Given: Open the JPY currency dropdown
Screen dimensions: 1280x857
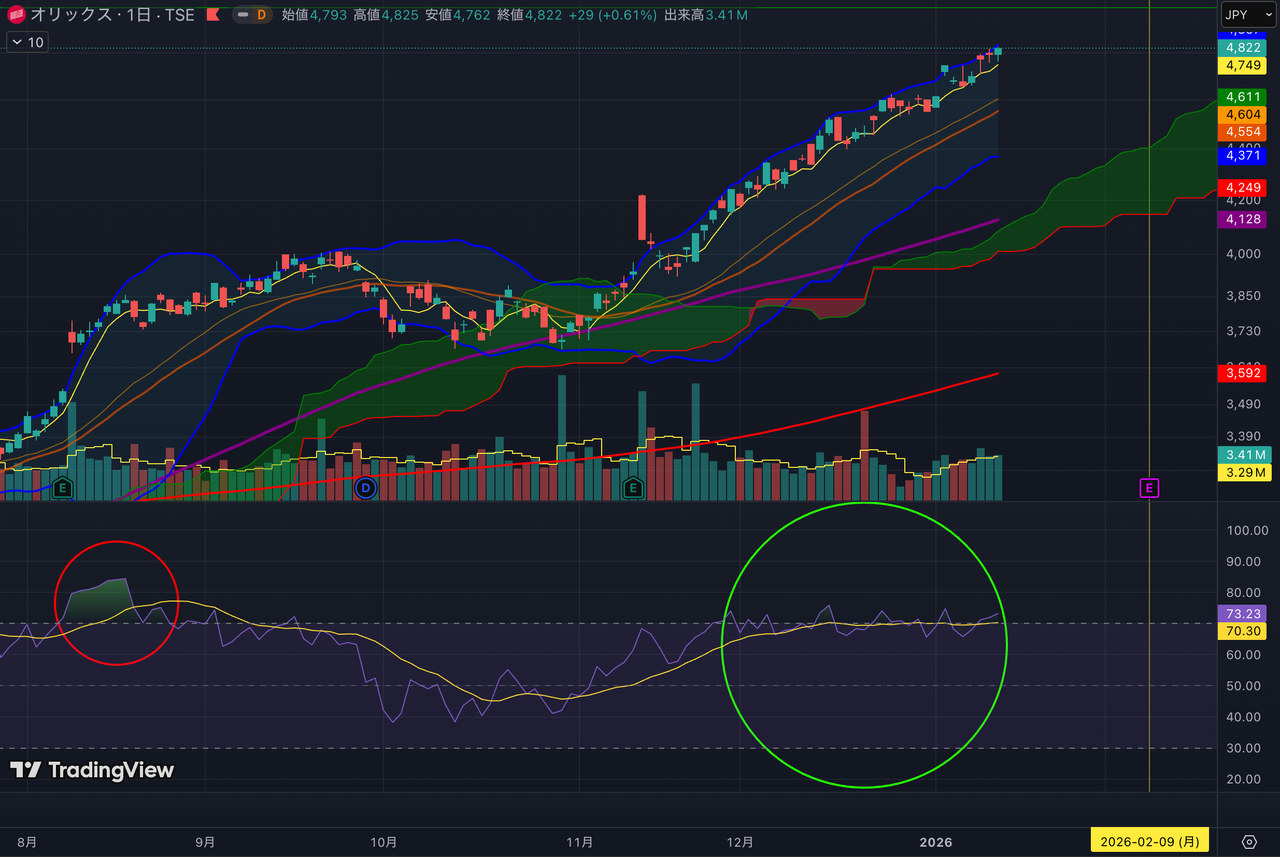Looking at the screenshot, I should pos(1248,15).
